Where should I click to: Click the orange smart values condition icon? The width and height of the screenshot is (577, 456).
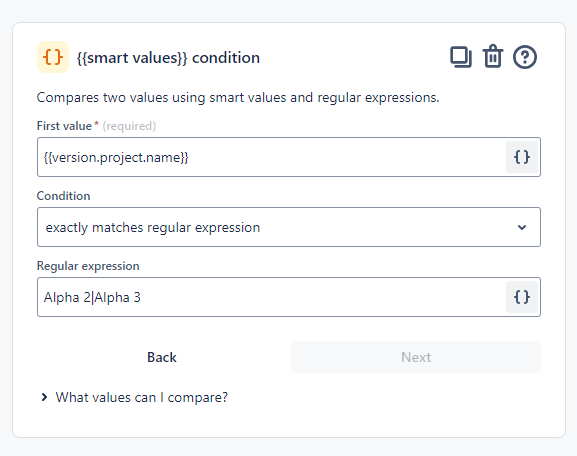pos(53,57)
